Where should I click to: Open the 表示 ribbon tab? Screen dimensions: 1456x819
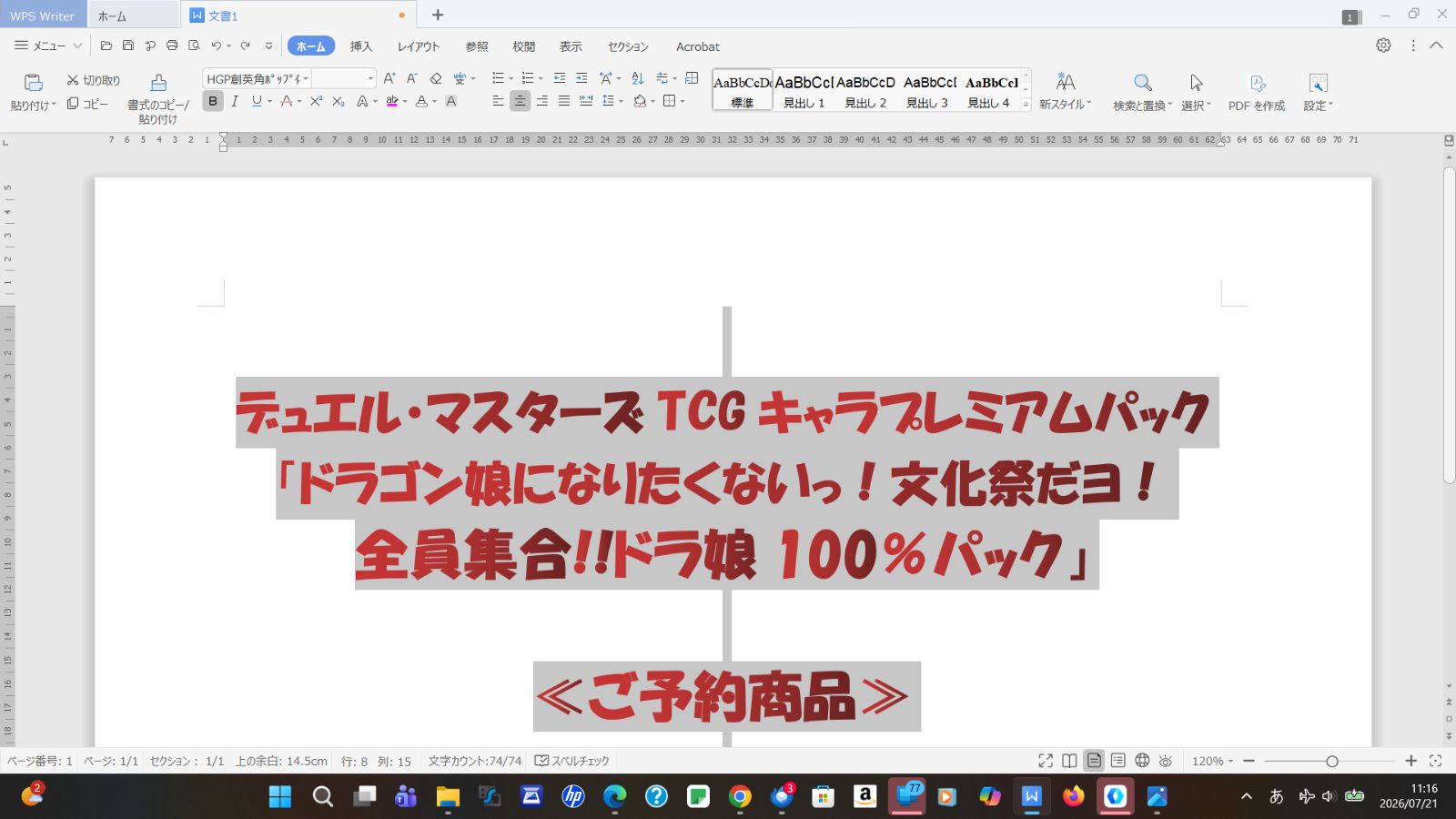[x=571, y=46]
